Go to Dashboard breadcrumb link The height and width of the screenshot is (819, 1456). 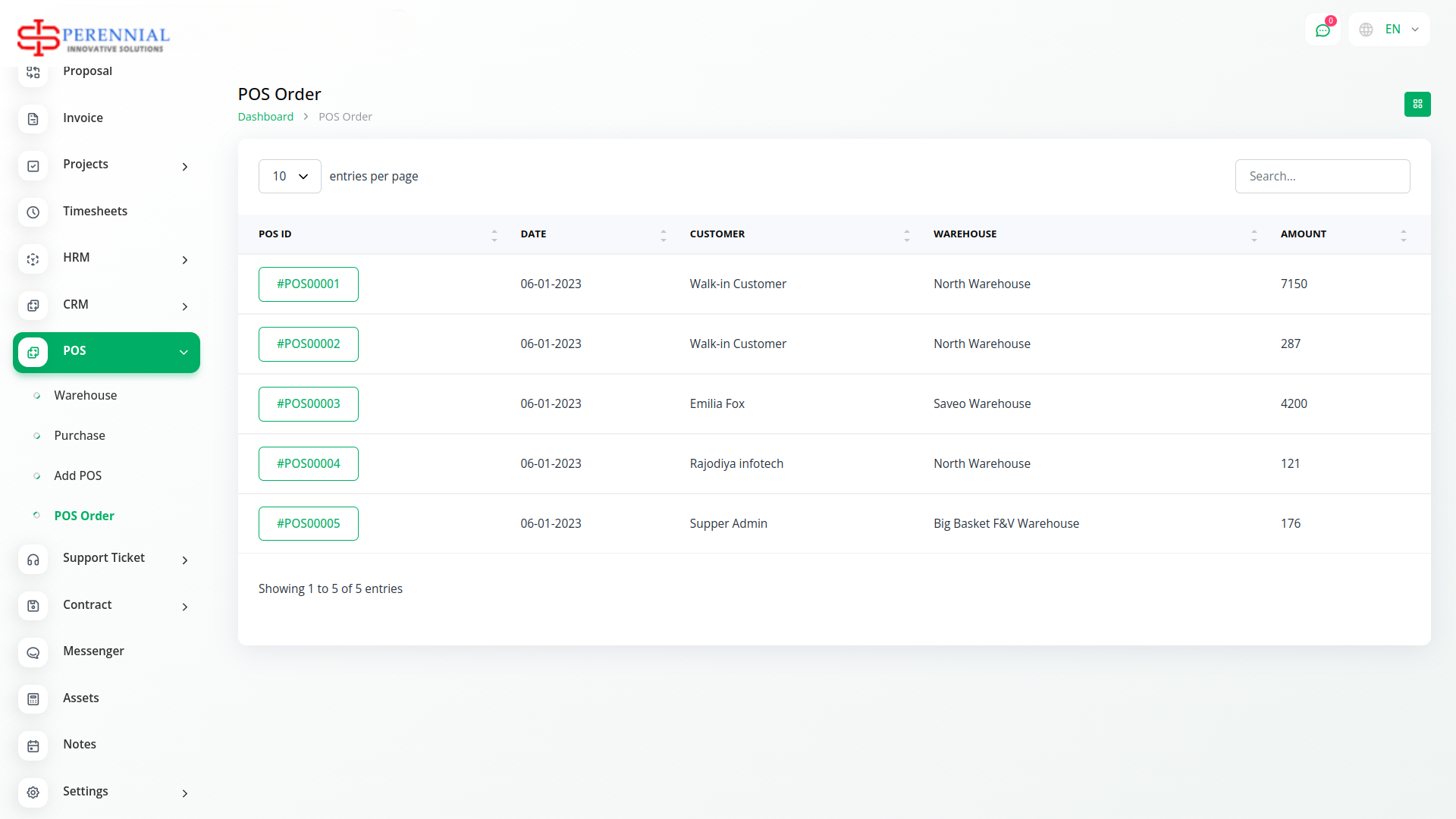pos(265,117)
